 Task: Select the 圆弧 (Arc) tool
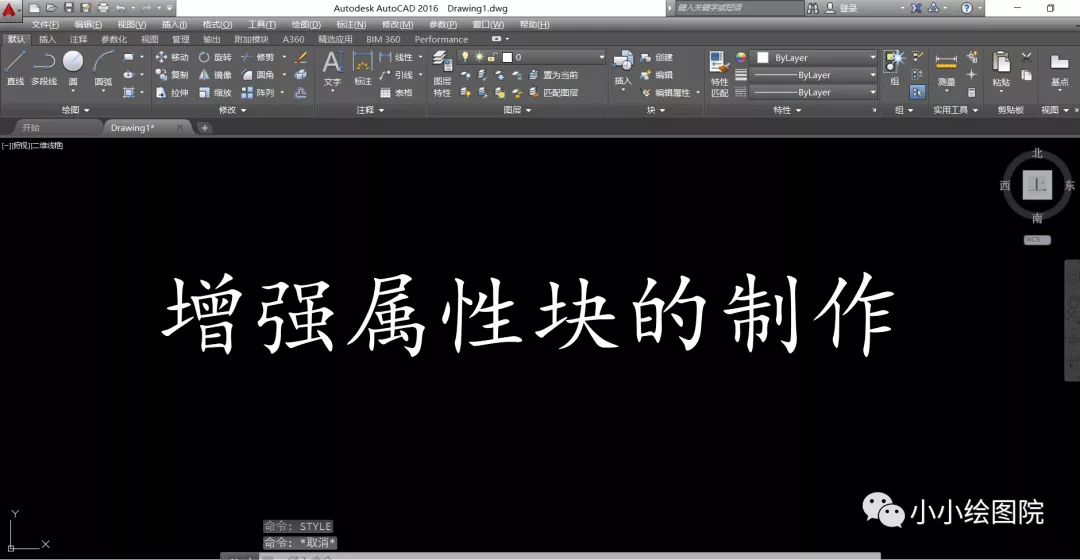coord(103,68)
